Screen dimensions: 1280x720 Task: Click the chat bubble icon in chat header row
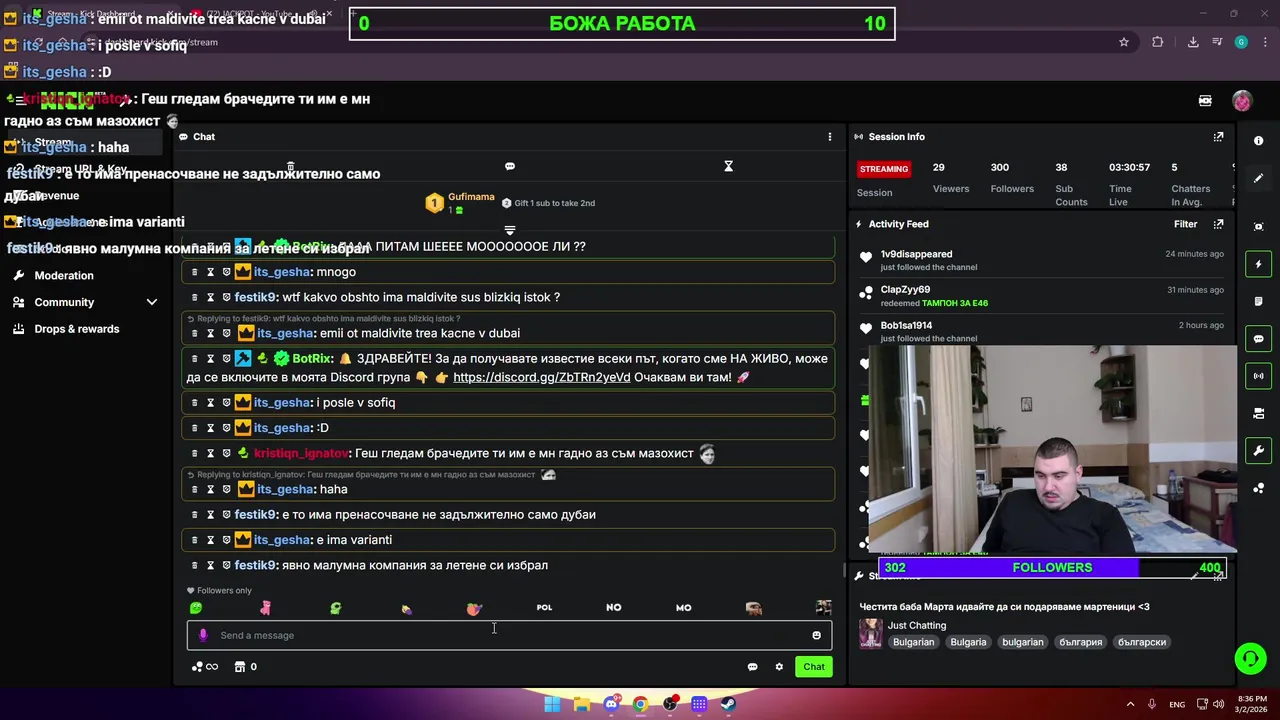[x=510, y=166]
